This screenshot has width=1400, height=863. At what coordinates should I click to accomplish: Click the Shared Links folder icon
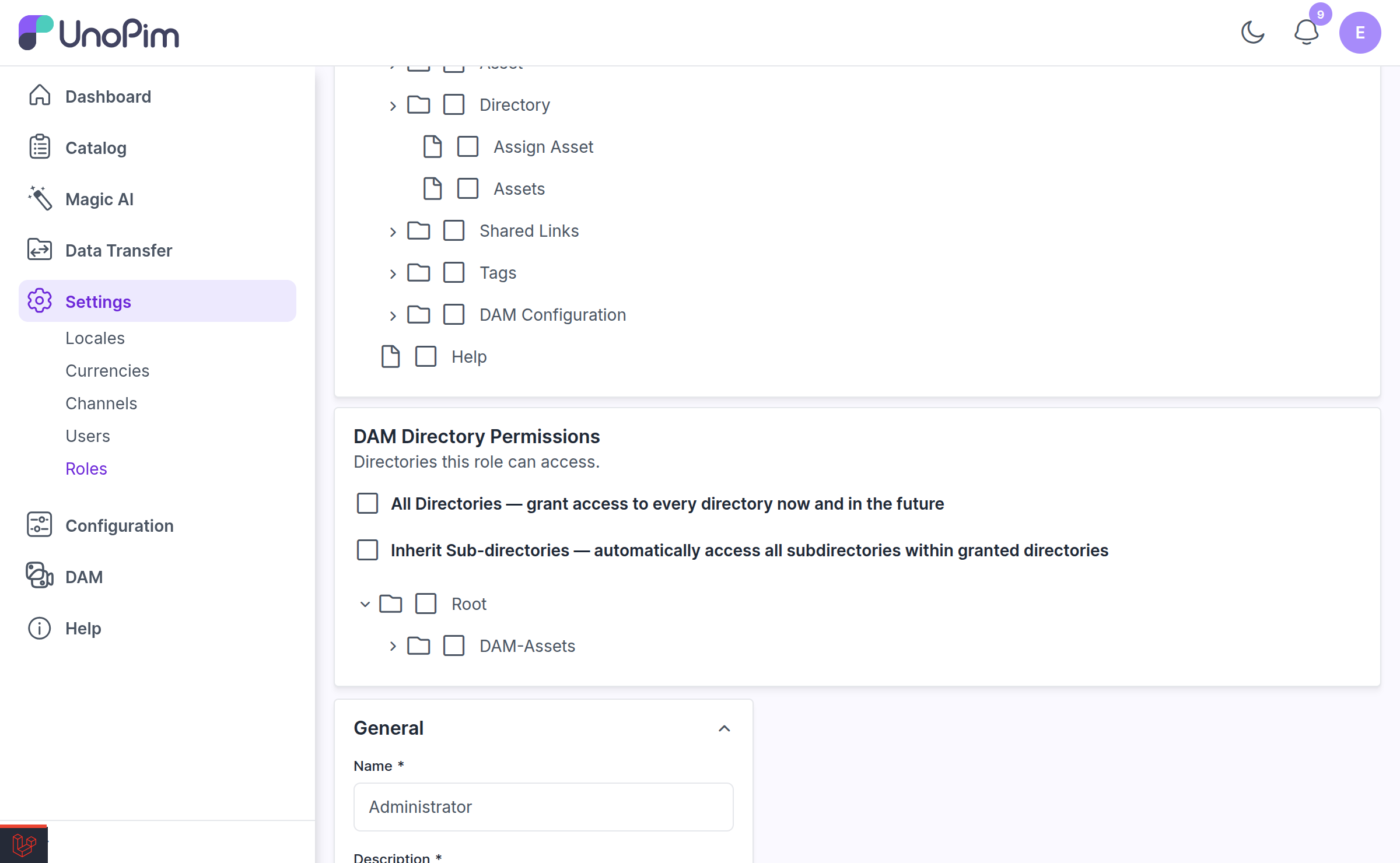click(419, 231)
